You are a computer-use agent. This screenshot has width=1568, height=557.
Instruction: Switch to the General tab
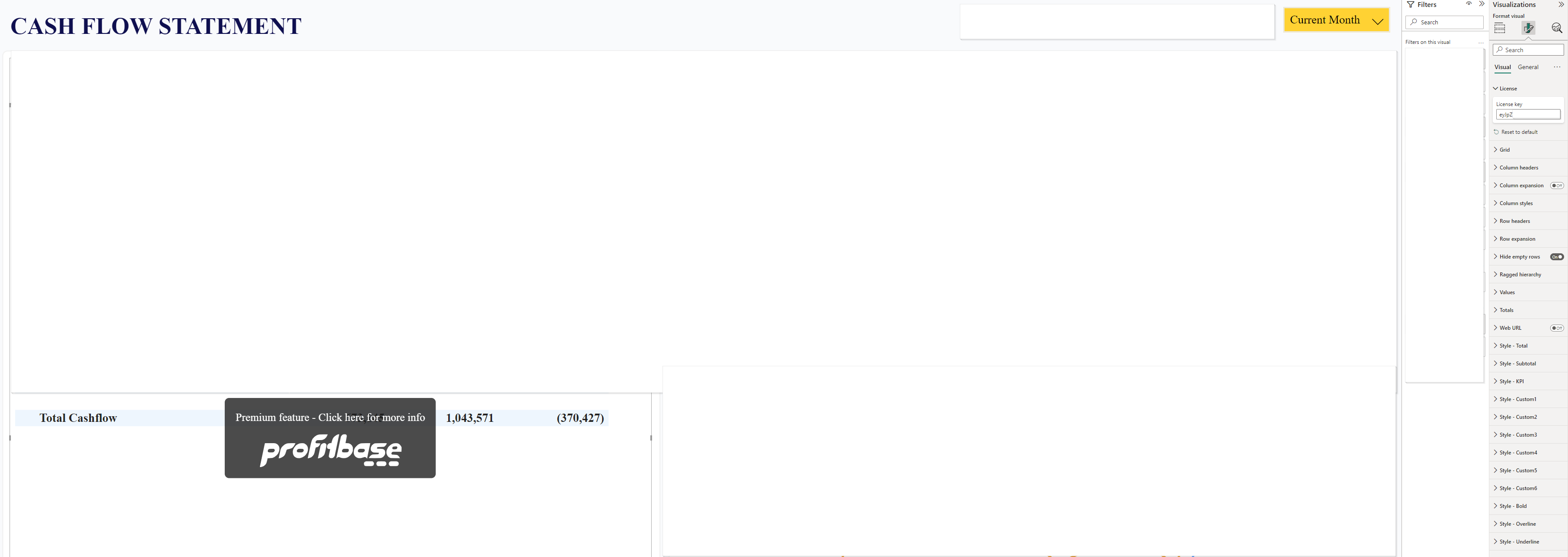1528,67
